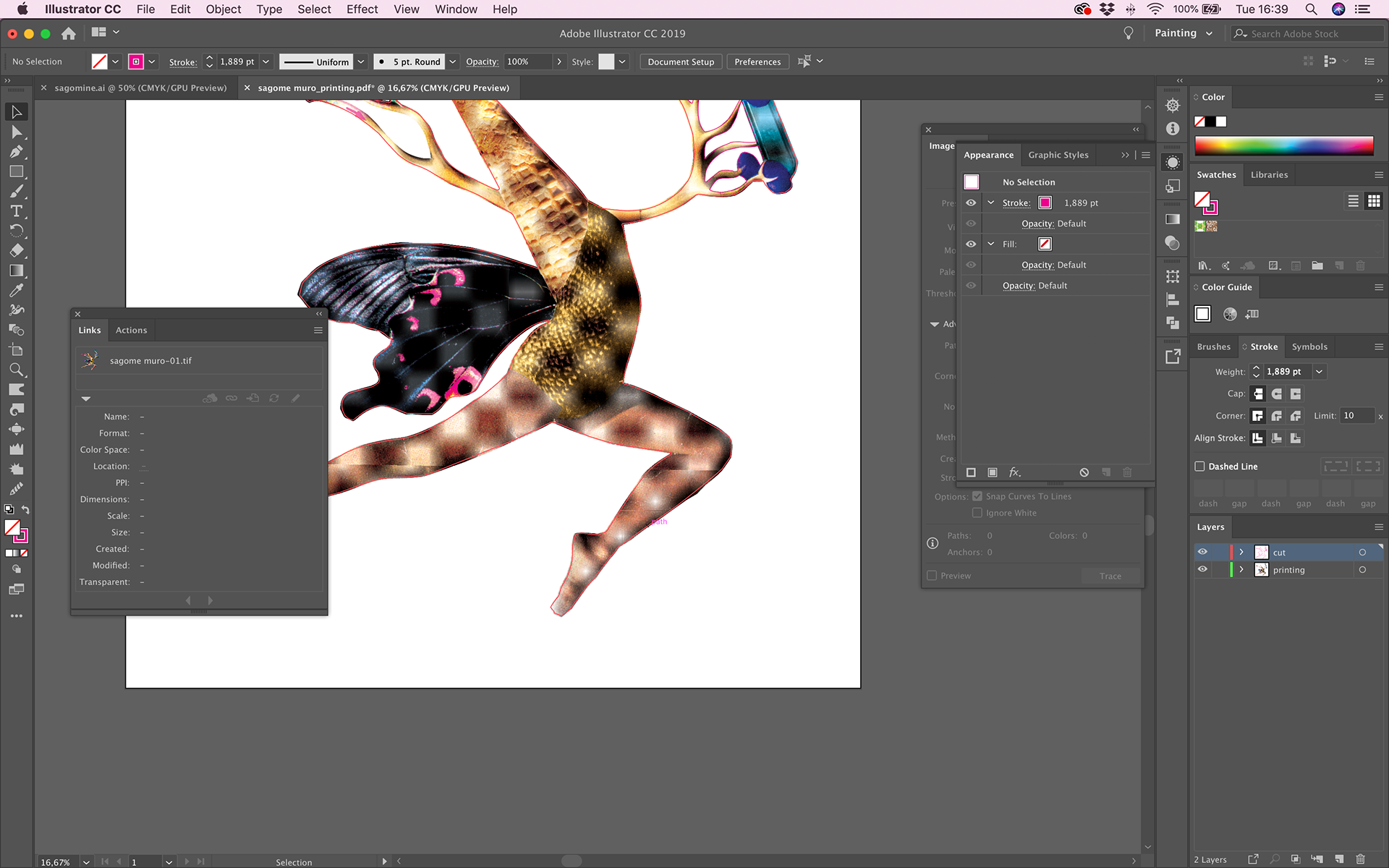Open the Effect menu
This screenshot has height=868, width=1389.
[362, 9]
